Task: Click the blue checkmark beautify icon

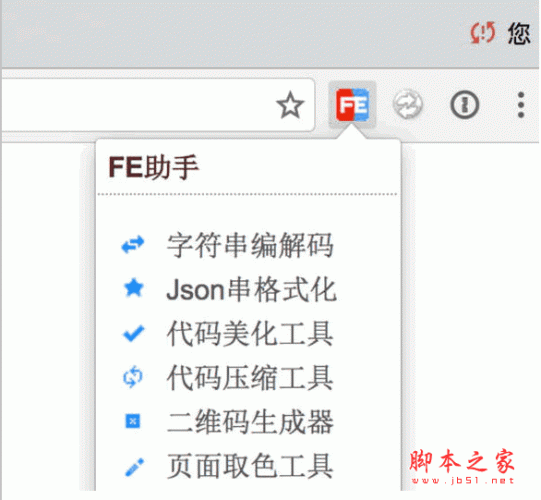Action: (134, 333)
